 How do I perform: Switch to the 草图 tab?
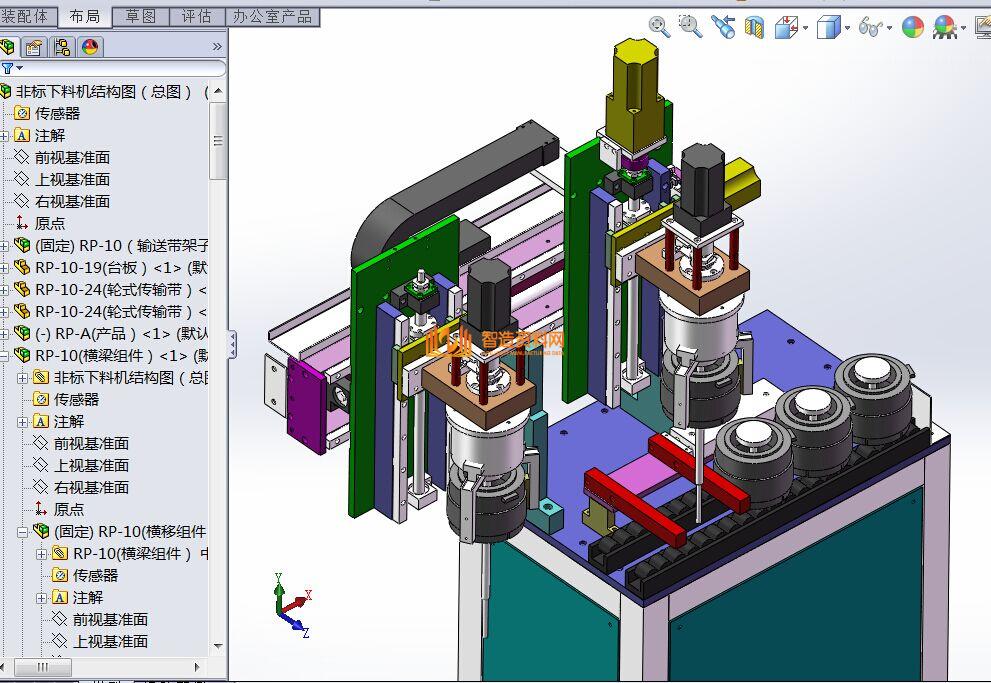pyautogui.click(x=140, y=16)
